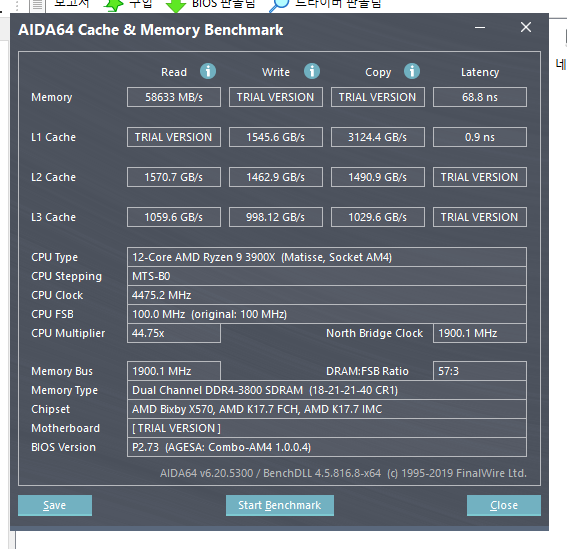Start Benchmark run

point(280,505)
